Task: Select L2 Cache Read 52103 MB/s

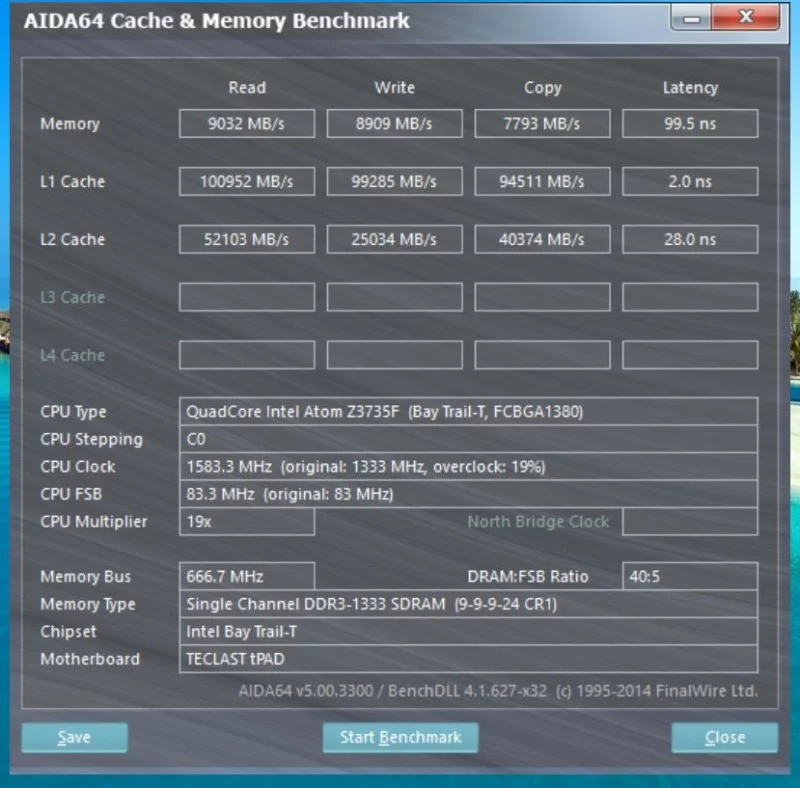Action: point(247,239)
